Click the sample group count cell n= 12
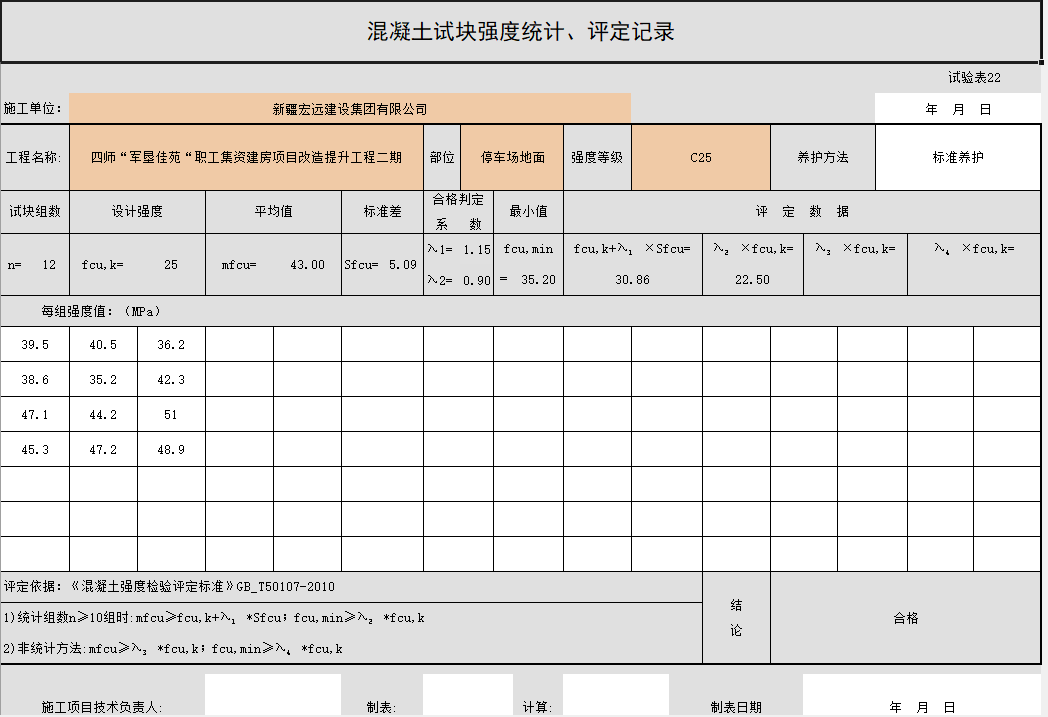Image resolution: width=1048 pixels, height=717 pixels. pyautogui.click(x=35, y=265)
